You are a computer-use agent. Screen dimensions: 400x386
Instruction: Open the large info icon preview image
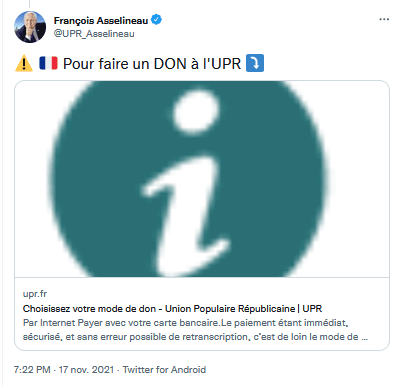(202, 179)
